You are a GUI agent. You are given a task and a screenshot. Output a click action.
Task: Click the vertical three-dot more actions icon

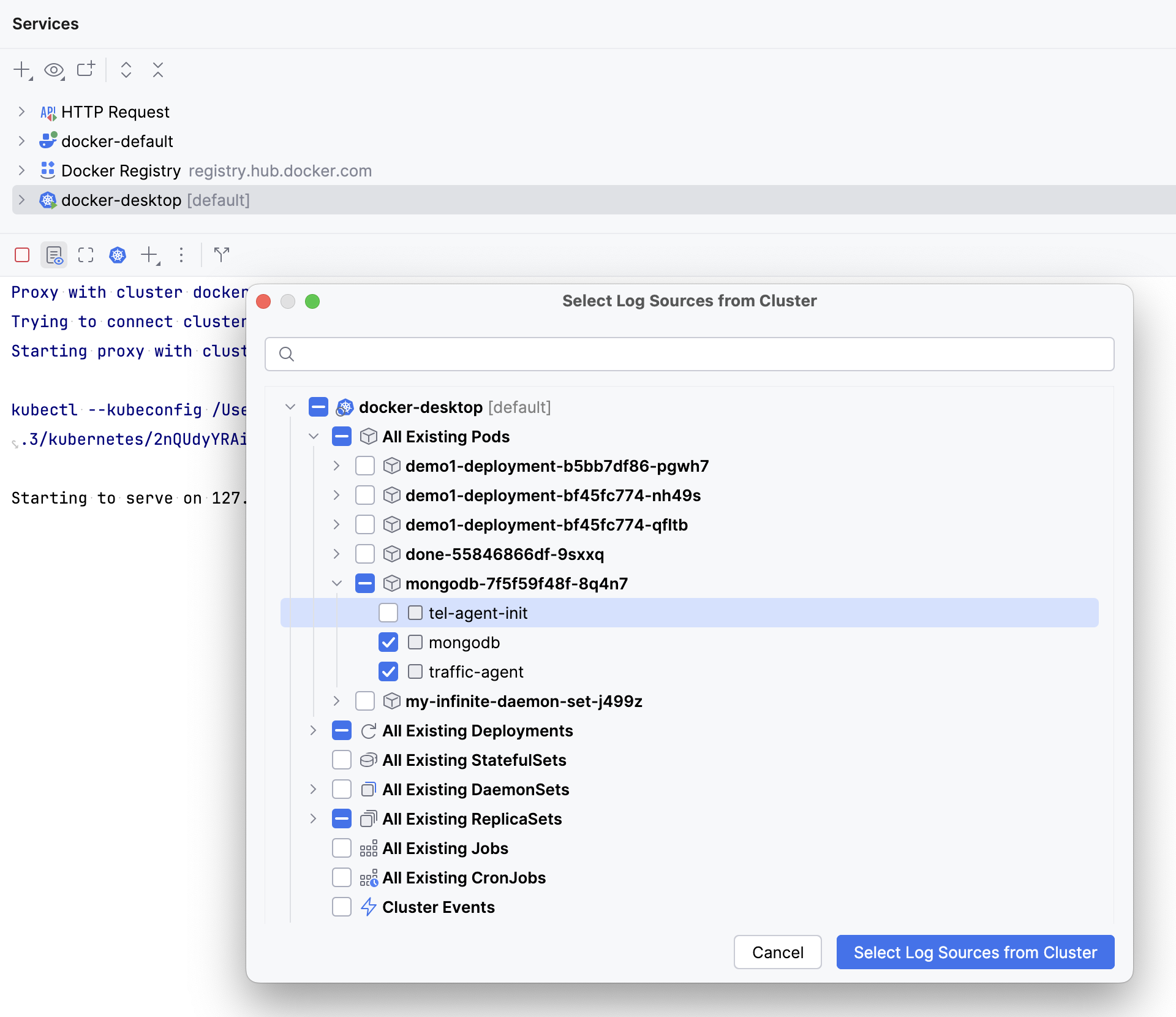(x=181, y=255)
